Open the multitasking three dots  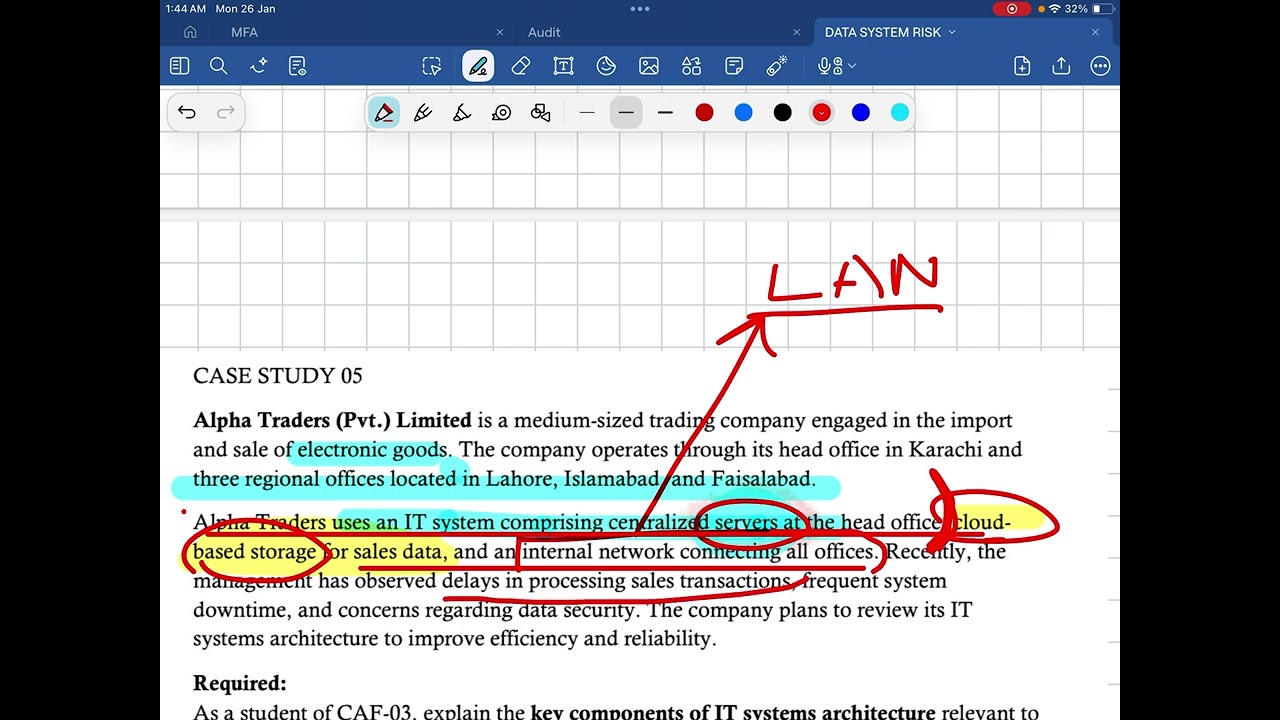[x=640, y=8]
